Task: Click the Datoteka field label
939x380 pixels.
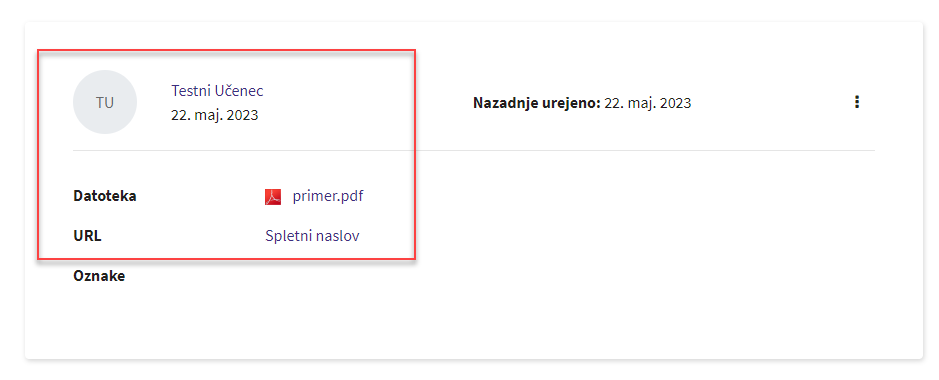Action: [x=105, y=196]
